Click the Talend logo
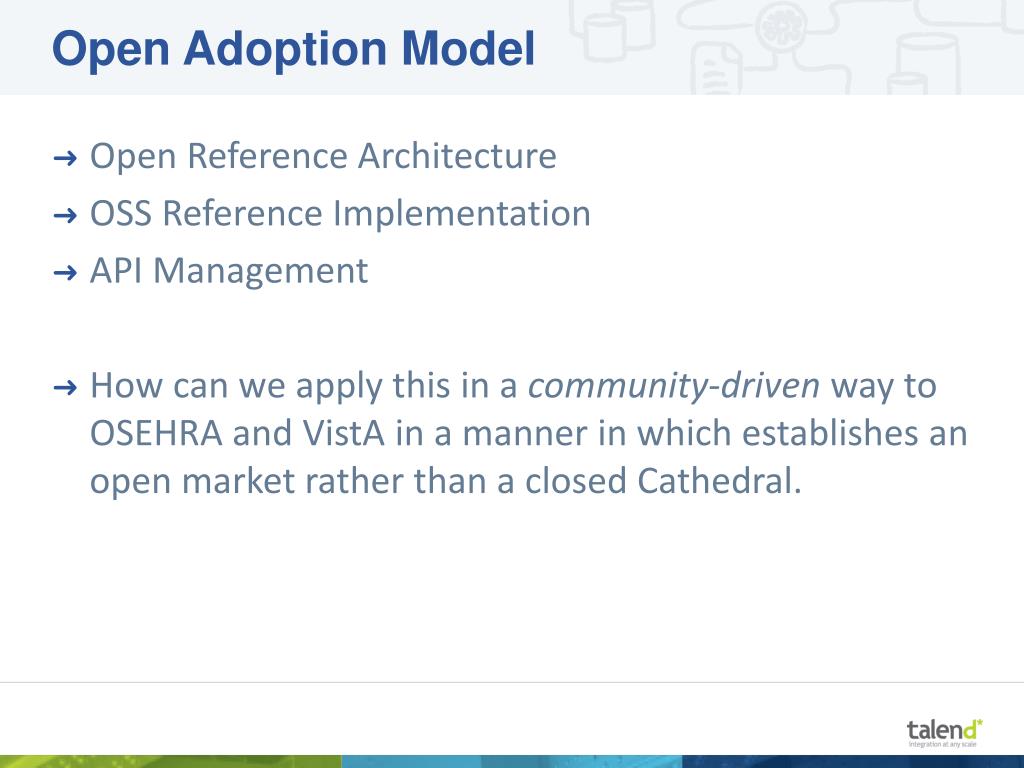This screenshot has width=1024, height=768. 944,733
